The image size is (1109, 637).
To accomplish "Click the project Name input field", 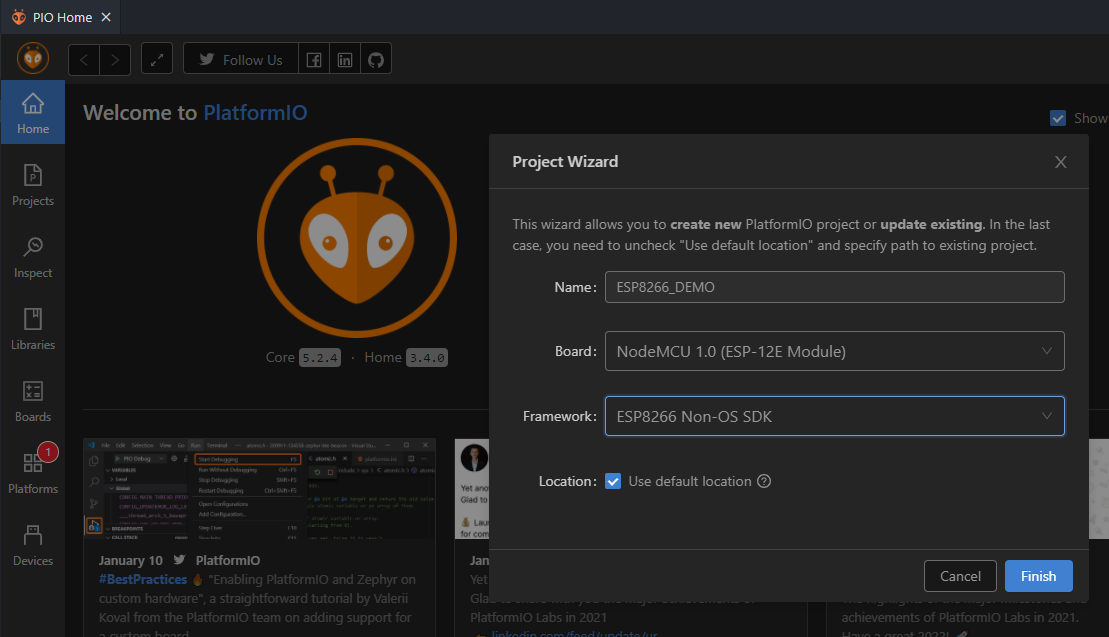I will [835, 287].
